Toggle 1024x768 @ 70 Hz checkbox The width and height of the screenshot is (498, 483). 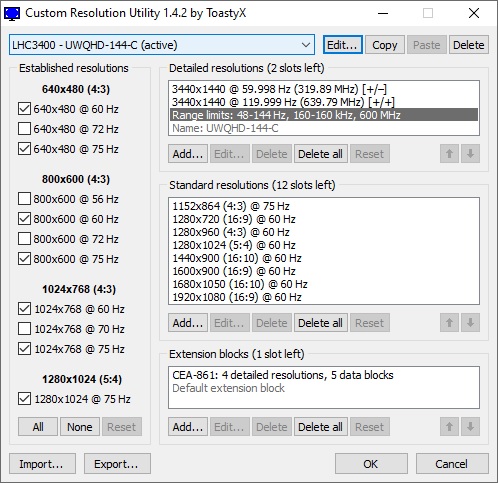tap(24, 329)
